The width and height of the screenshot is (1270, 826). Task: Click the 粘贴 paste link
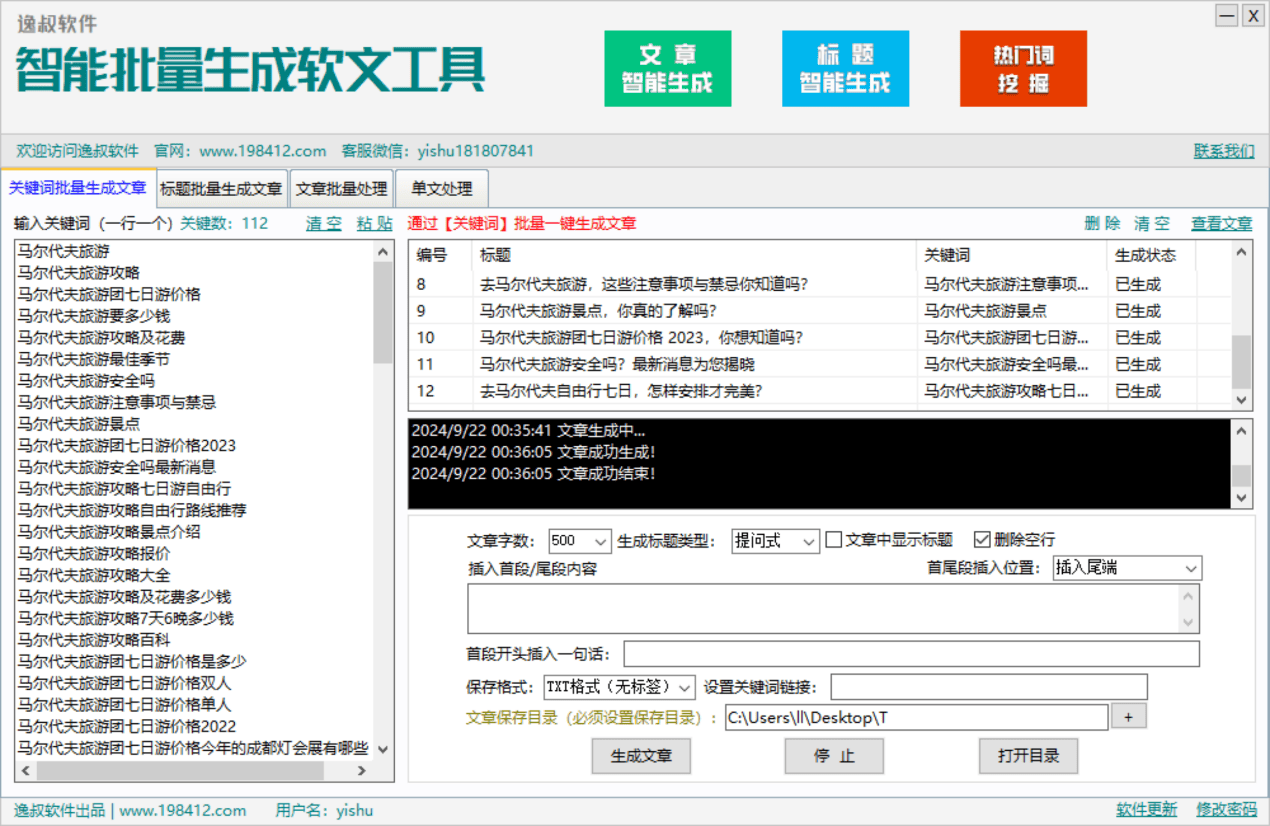(x=374, y=223)
